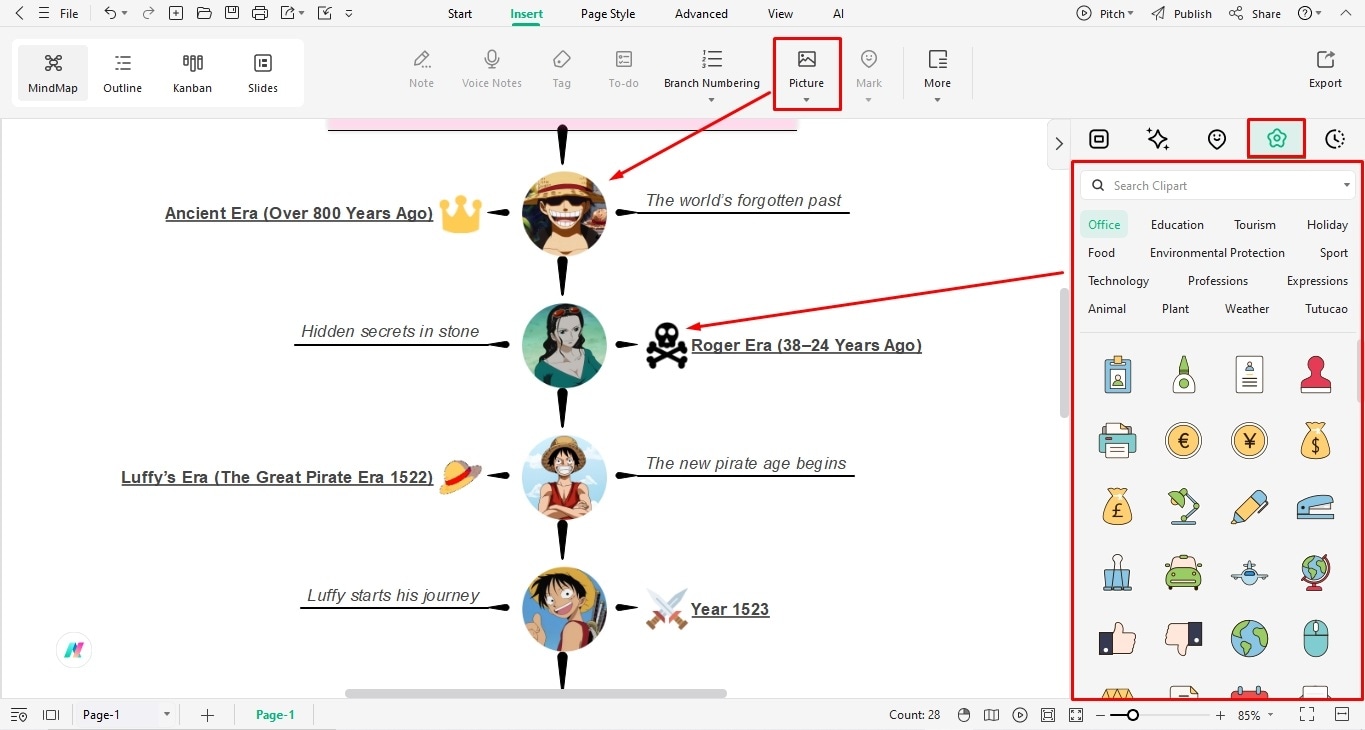Click the horizontal canvas scrollbar
The image size is (1365, 730).
(x=536, y=693)
